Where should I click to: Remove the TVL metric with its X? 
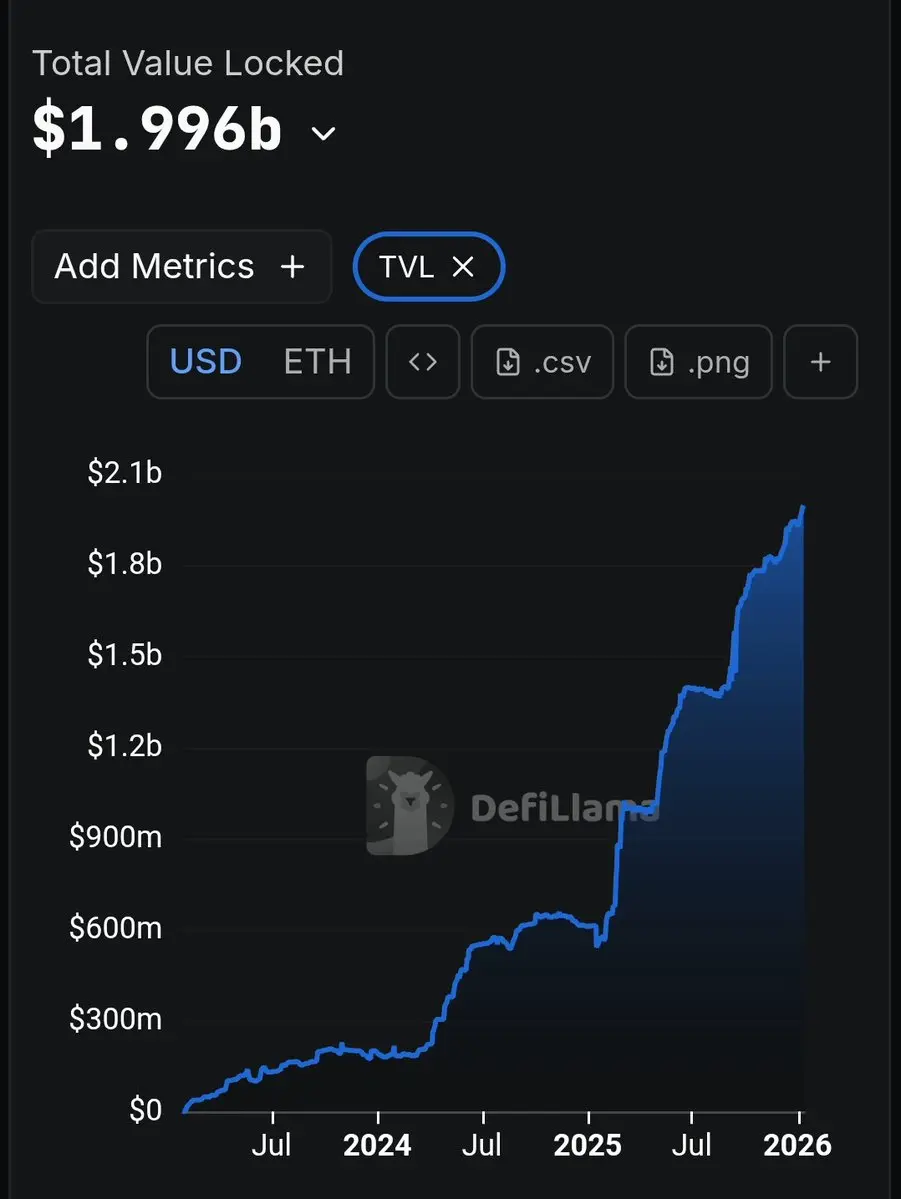click(x=463, y=266)
